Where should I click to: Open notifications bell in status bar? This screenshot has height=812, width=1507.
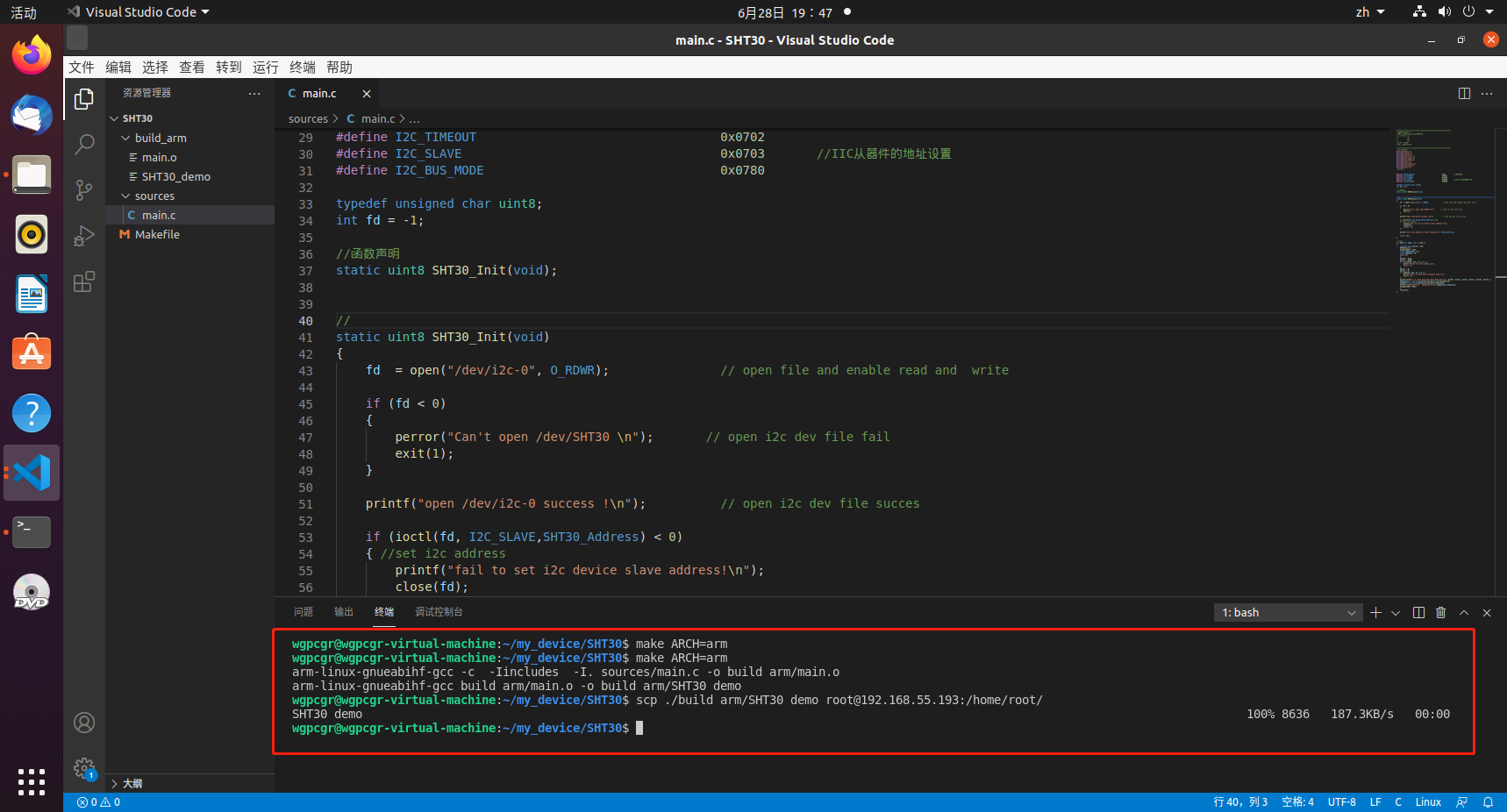1488,802
